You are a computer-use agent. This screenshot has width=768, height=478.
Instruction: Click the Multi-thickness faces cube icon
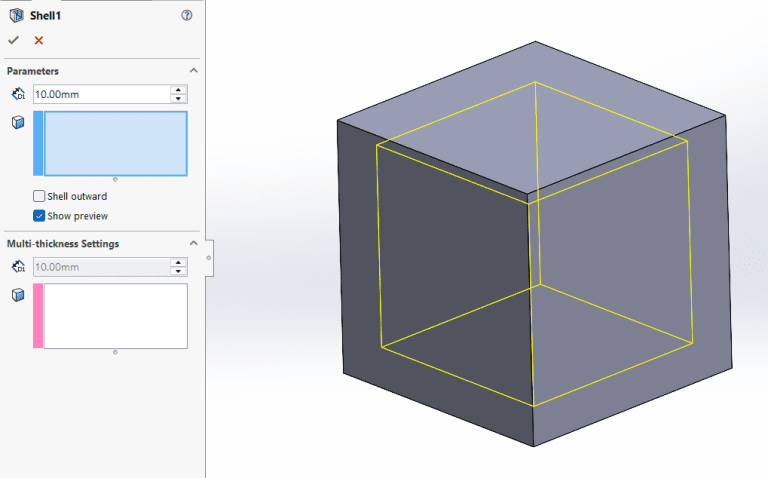tap(17, 294)
